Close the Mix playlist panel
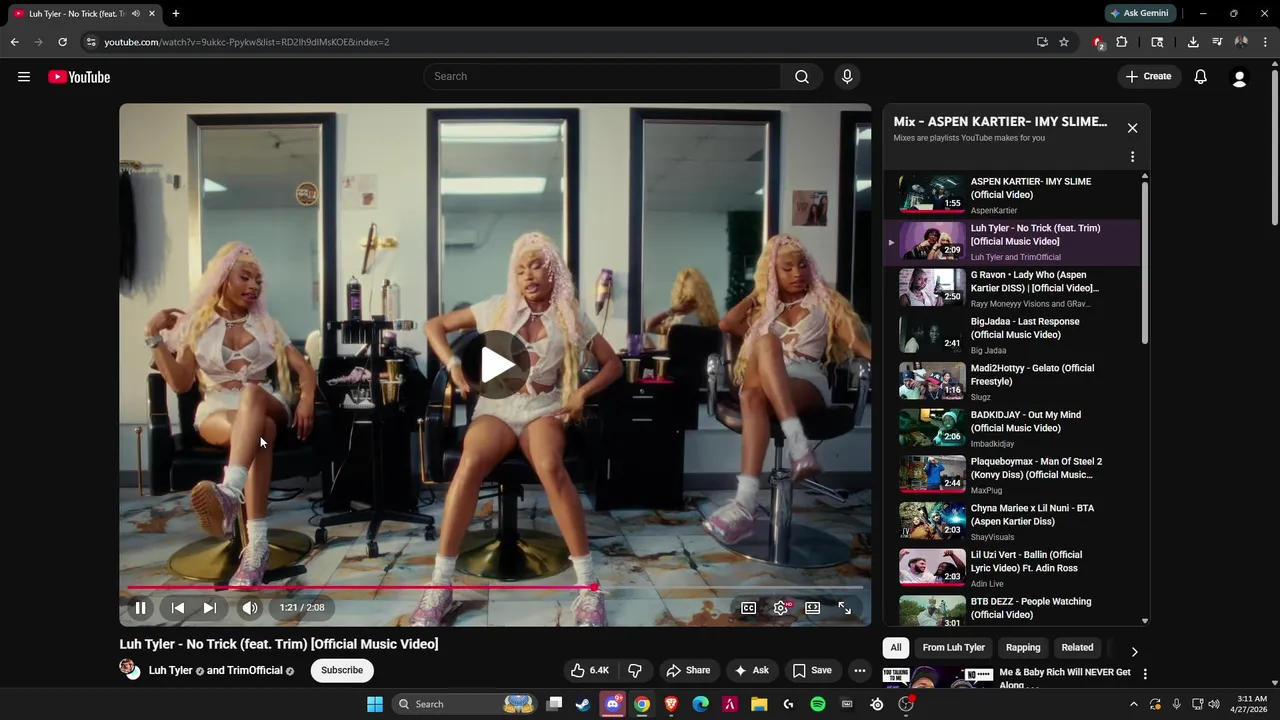Viewport: 1280px width, 720px height. coord(1132,128)
